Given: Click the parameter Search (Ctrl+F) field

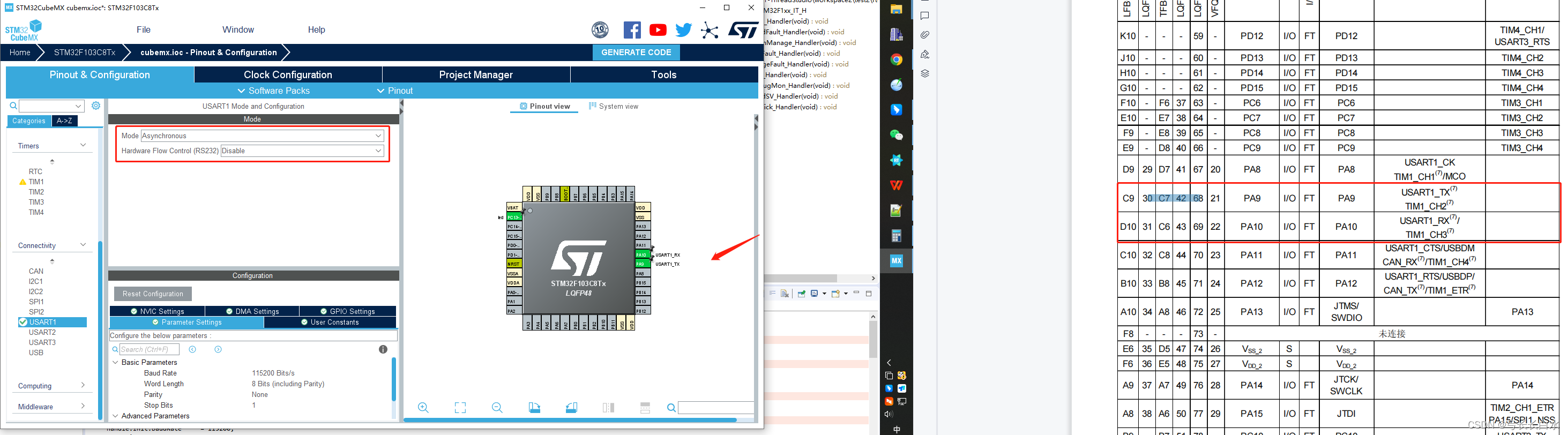Looking at the screenshot, I should [x=149, y=349].
